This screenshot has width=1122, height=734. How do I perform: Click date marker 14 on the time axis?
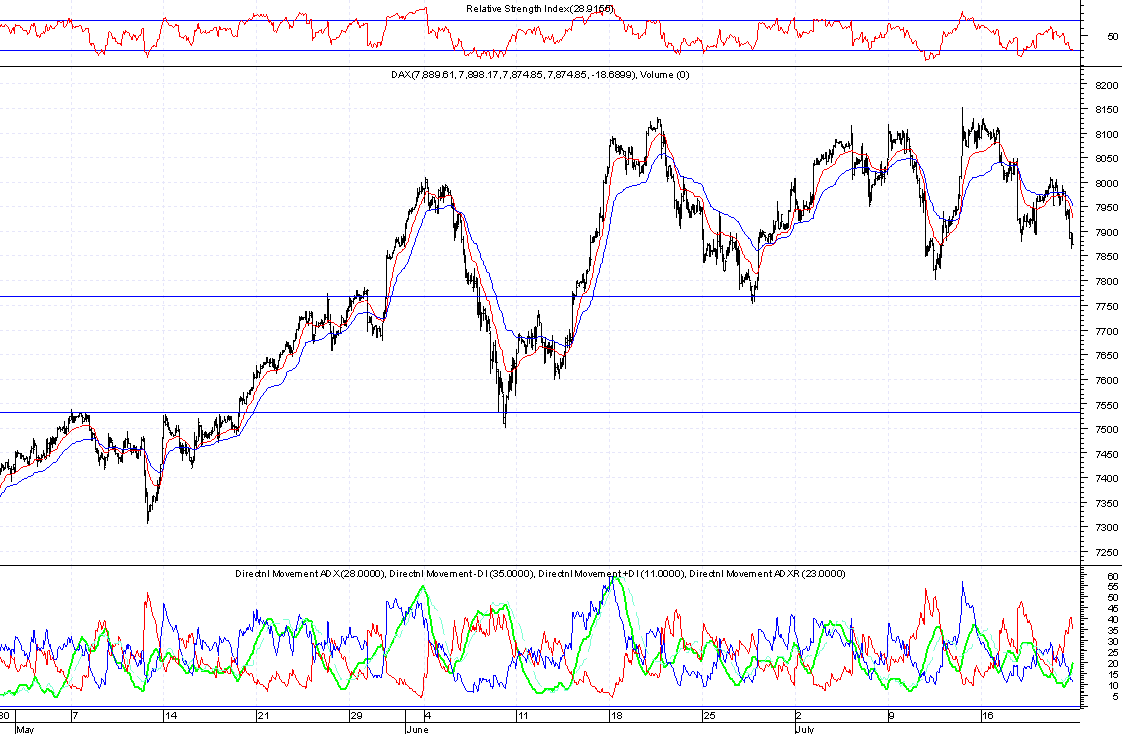click(x=171, y=716)
